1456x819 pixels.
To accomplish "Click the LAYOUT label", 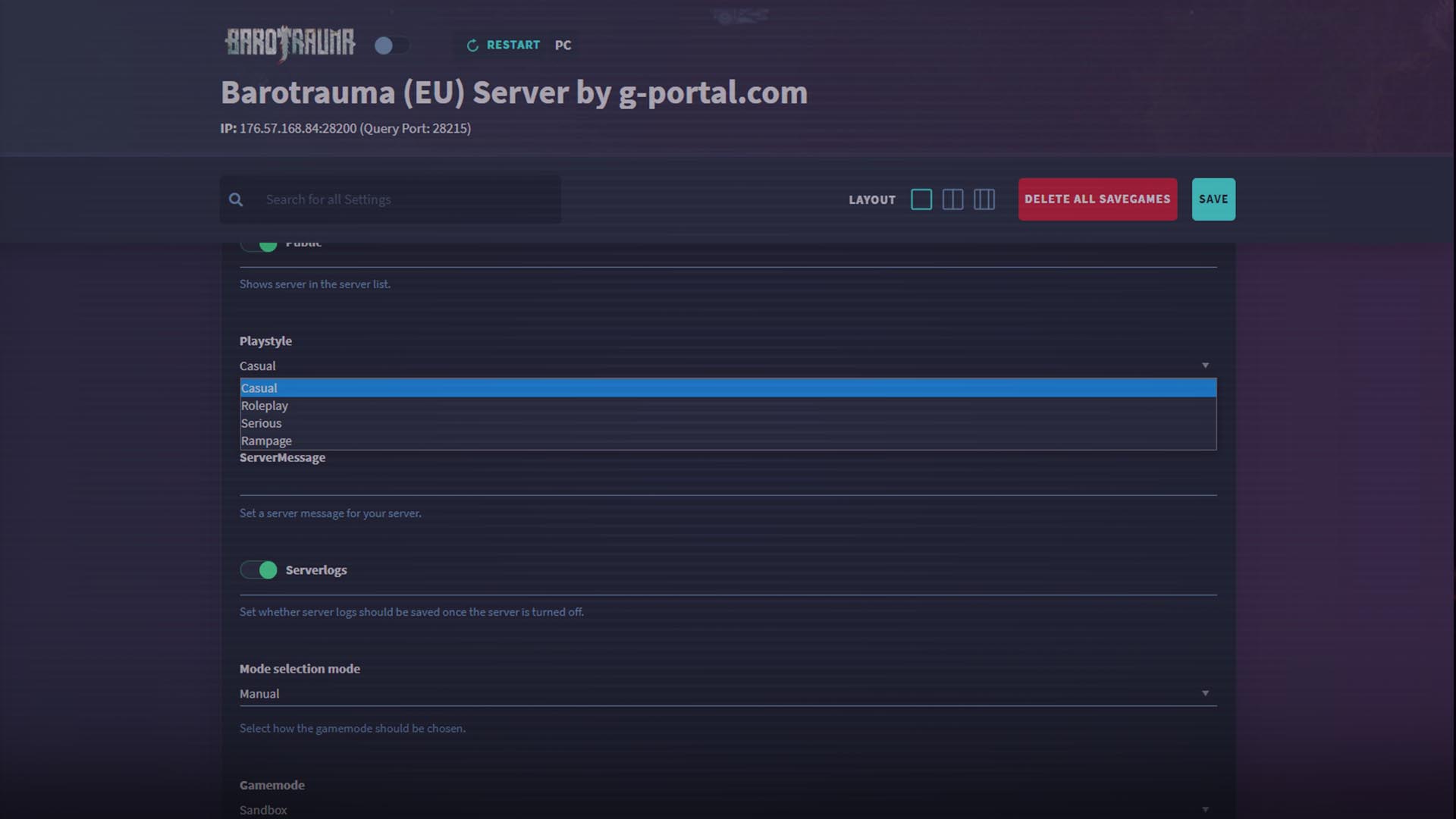I will click(872, 199).
